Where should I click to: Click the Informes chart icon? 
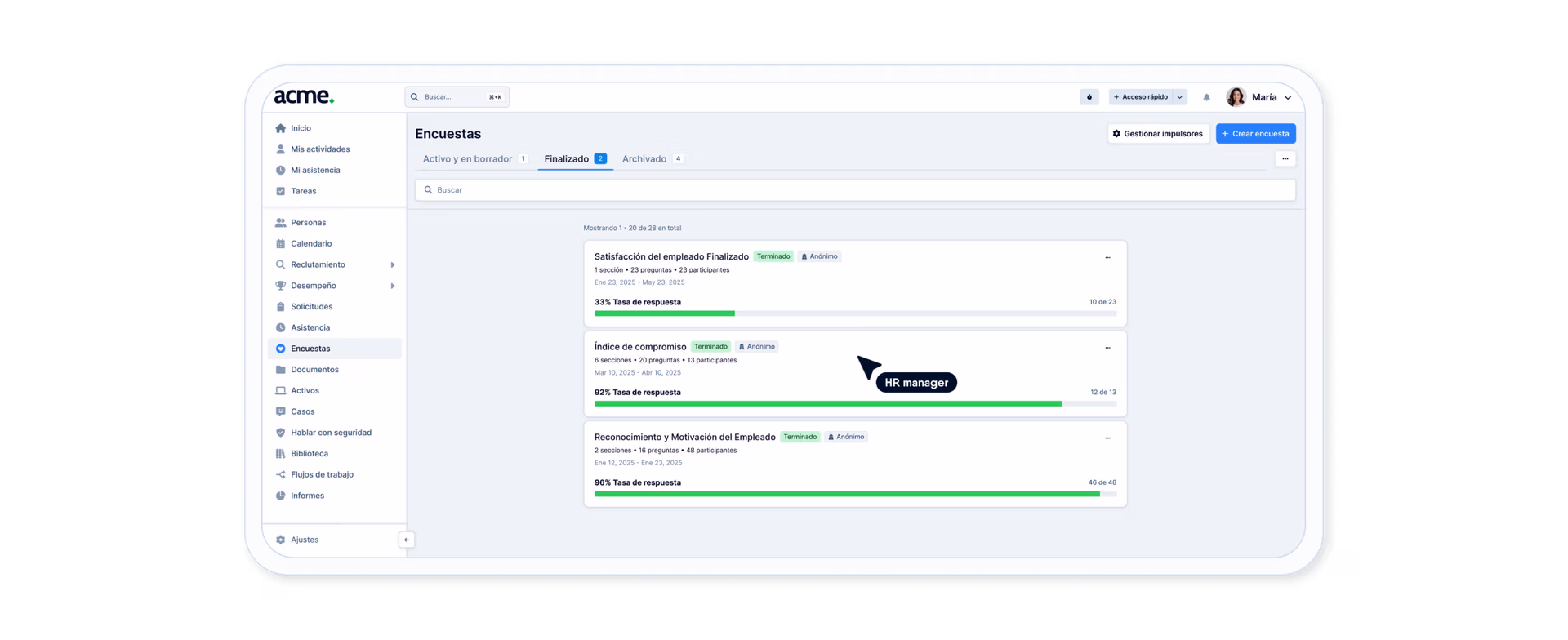(x=280, y=496)
